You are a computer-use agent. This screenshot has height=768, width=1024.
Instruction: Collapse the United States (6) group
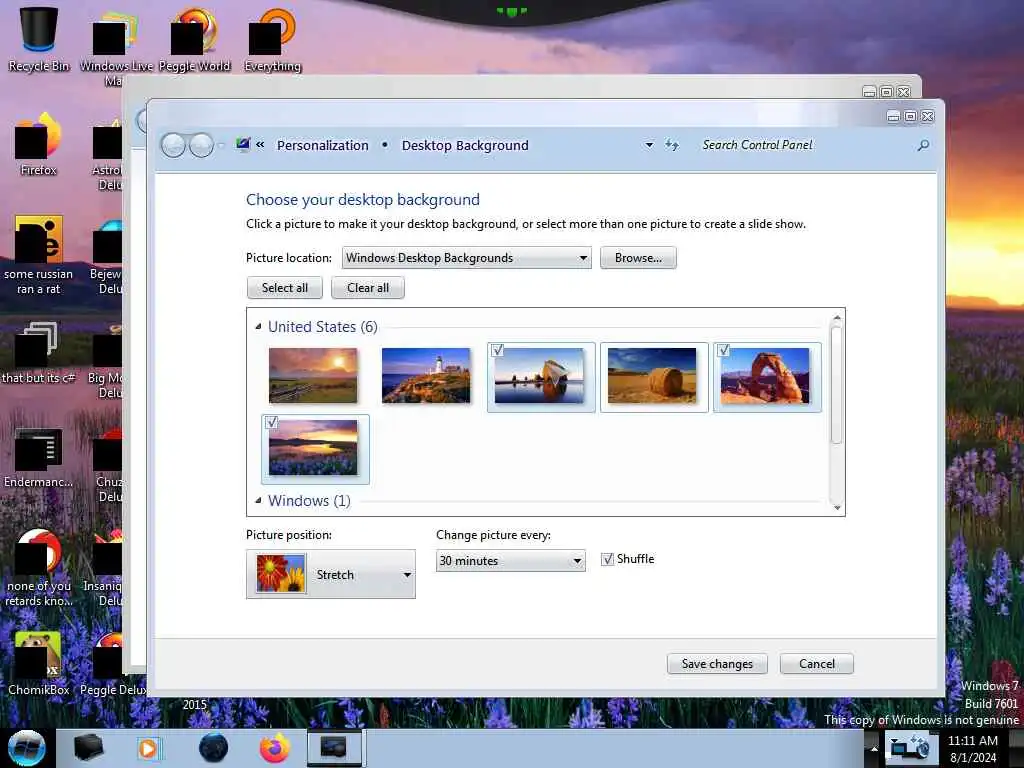coord(258,326)
